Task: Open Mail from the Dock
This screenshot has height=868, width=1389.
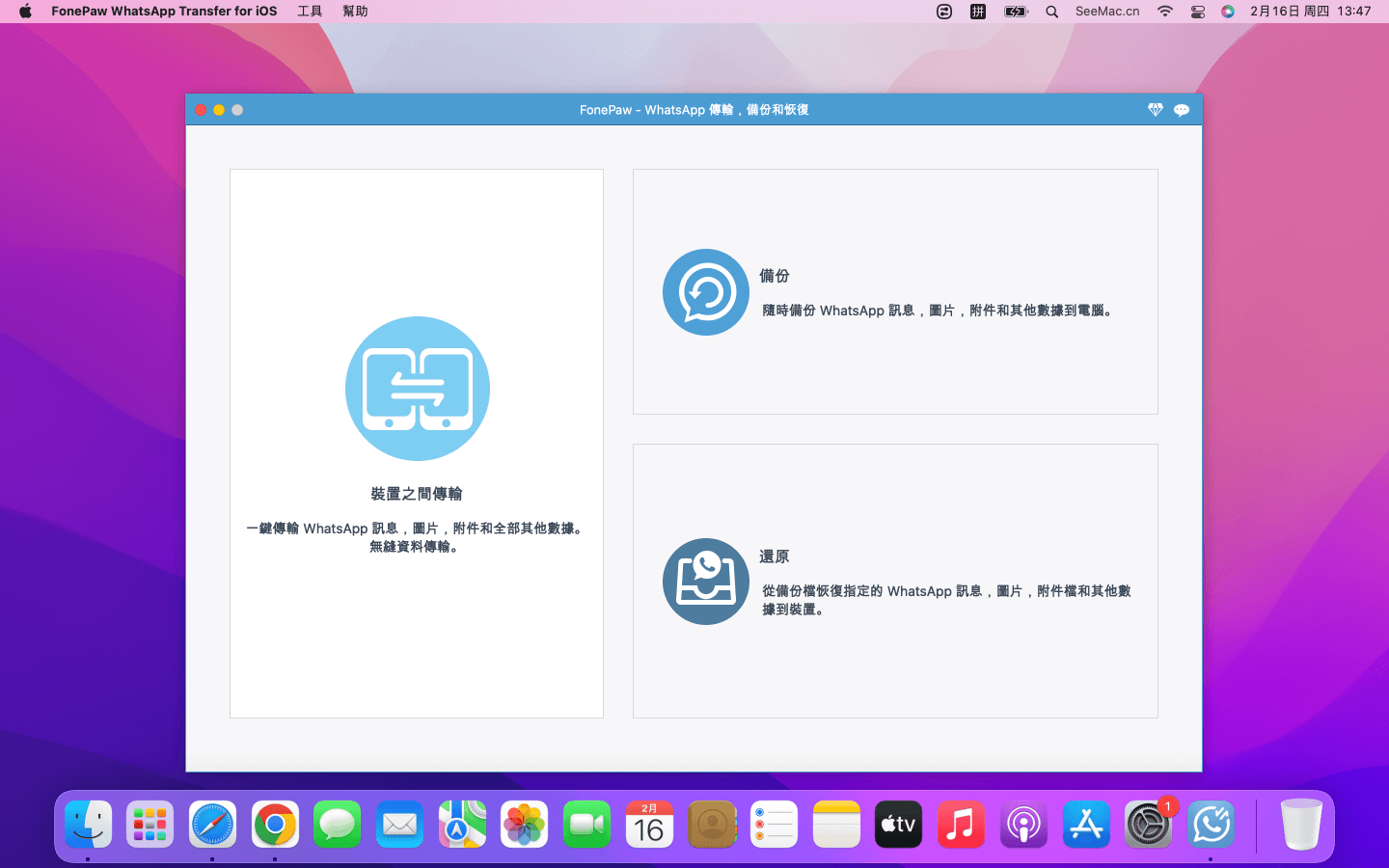Action: pyautogui.click(x=399, y=825)
